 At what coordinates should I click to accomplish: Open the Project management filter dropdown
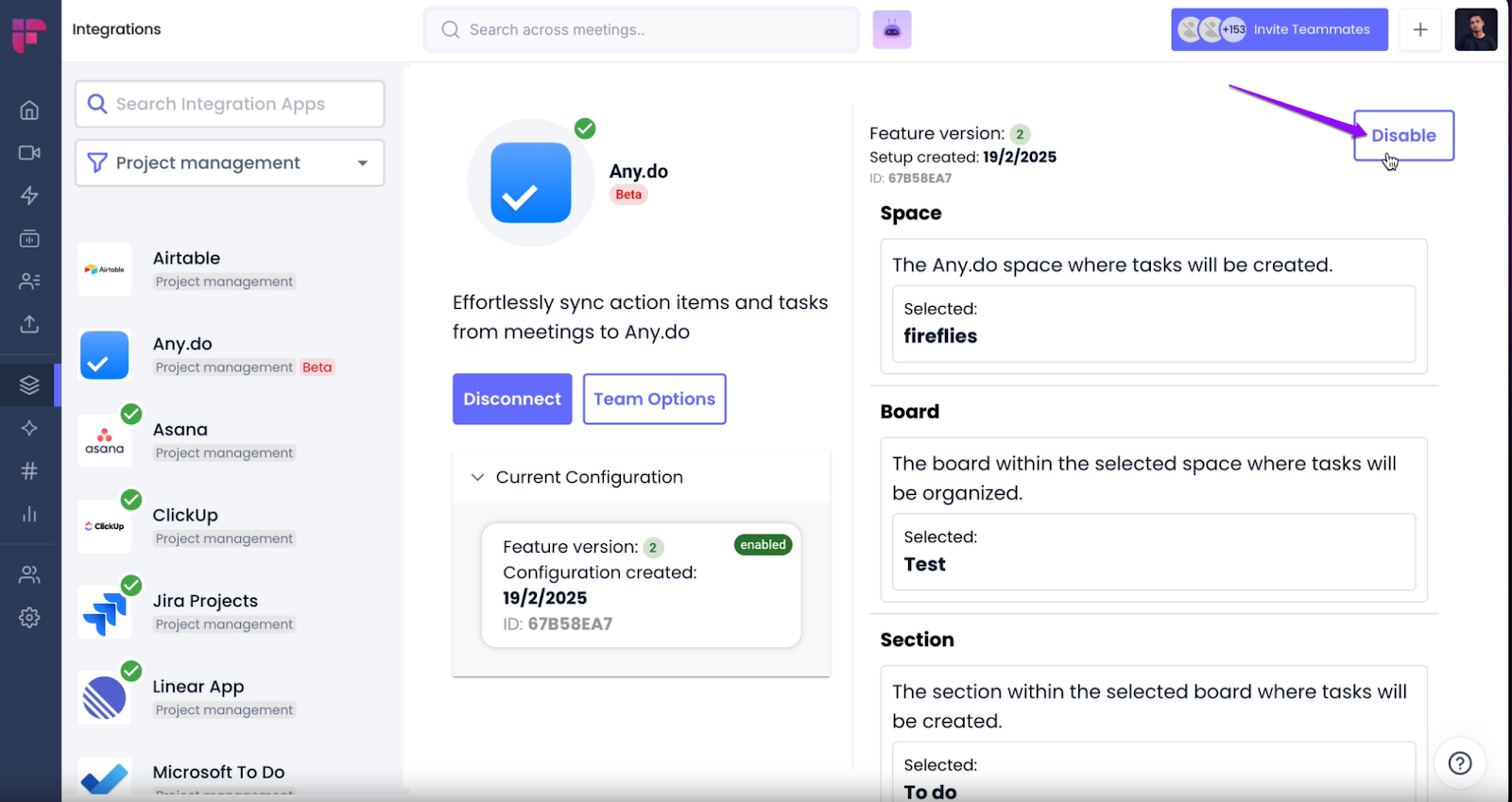[230, 162]
